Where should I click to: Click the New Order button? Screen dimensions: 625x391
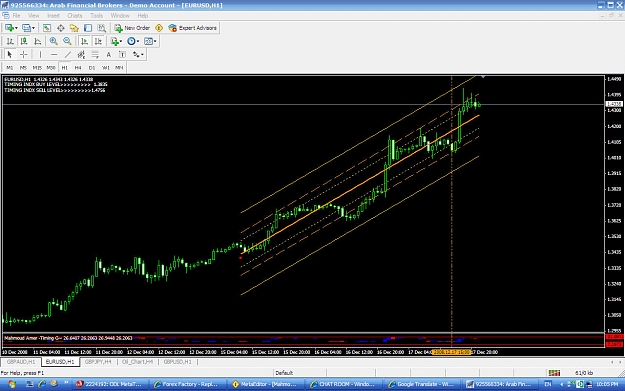pyautogui.click(x=132, y=28)
